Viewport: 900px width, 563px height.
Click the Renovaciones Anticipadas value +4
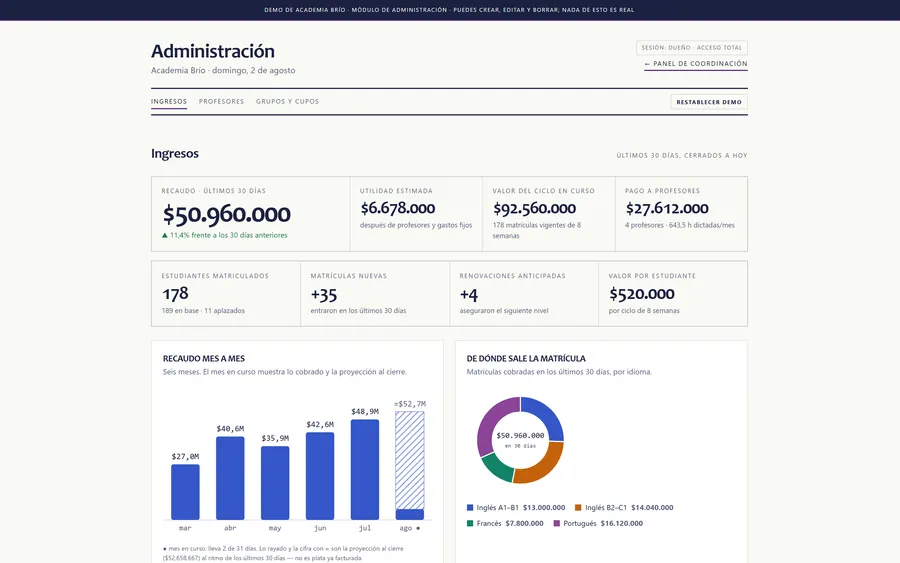[469, 295]
